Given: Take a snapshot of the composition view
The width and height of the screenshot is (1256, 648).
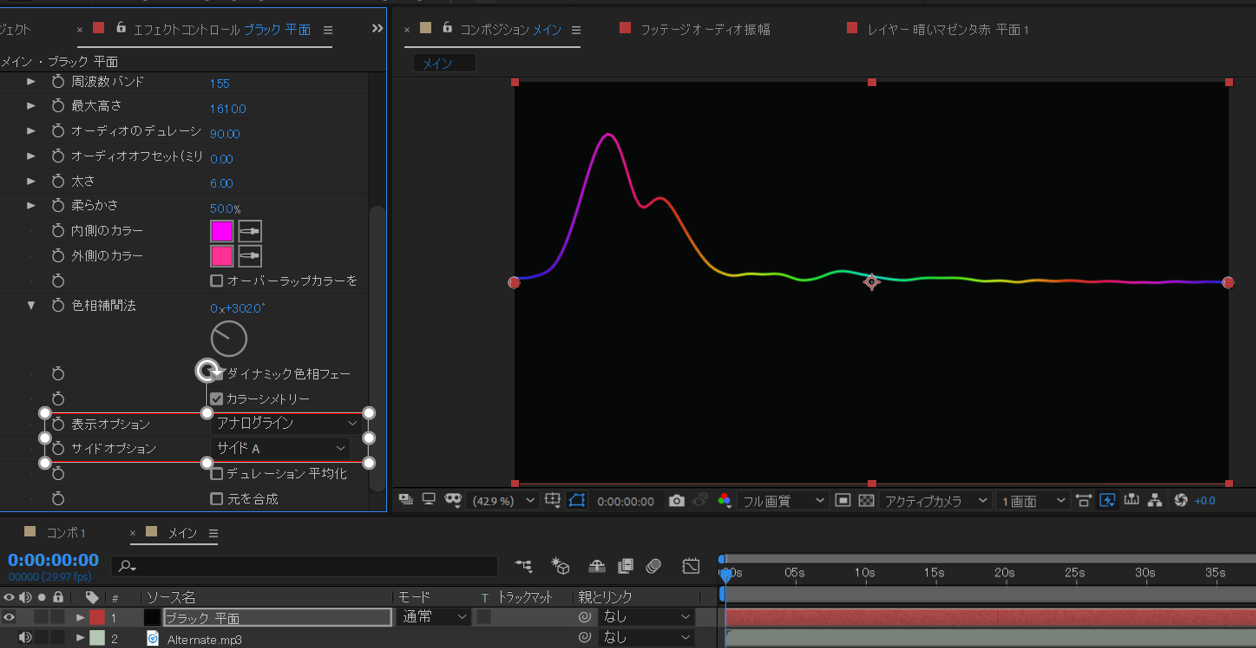Looking at the screenshot, I should tap(677, 499).
